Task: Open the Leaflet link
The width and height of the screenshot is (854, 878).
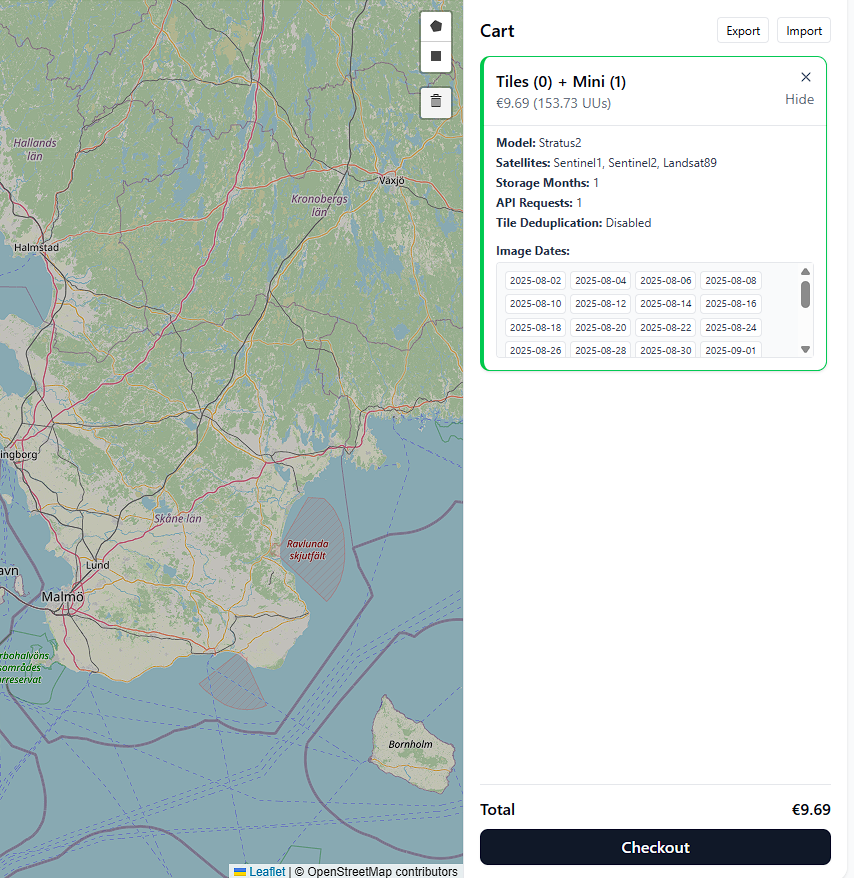Action: 266,871
